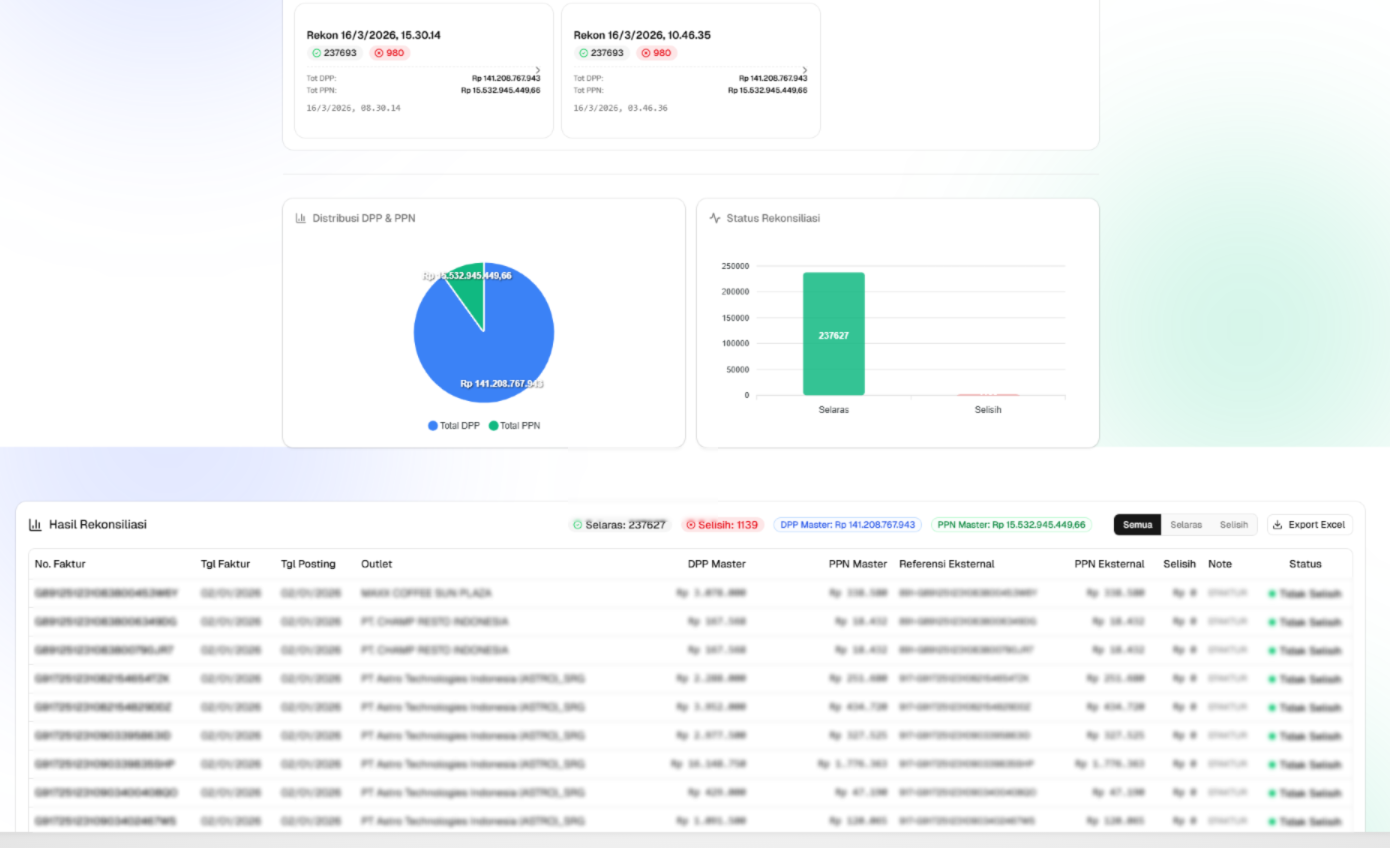This screenshot has width=1390, height=848.
Task: Click the green check icon on the 237693 badge
Action: coord(315,52)
